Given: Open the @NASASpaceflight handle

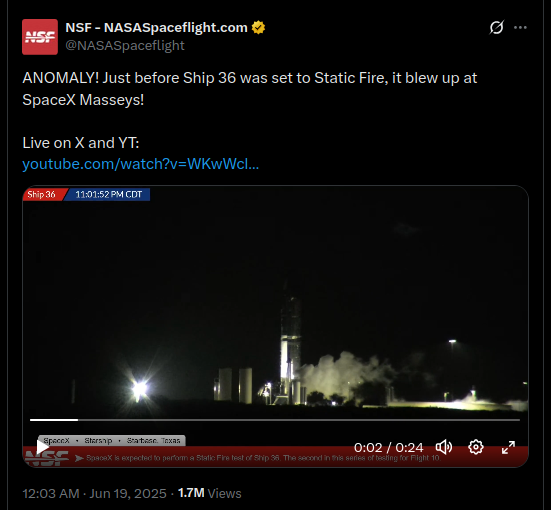Looking at the screenshot, I should coord(125,45).
